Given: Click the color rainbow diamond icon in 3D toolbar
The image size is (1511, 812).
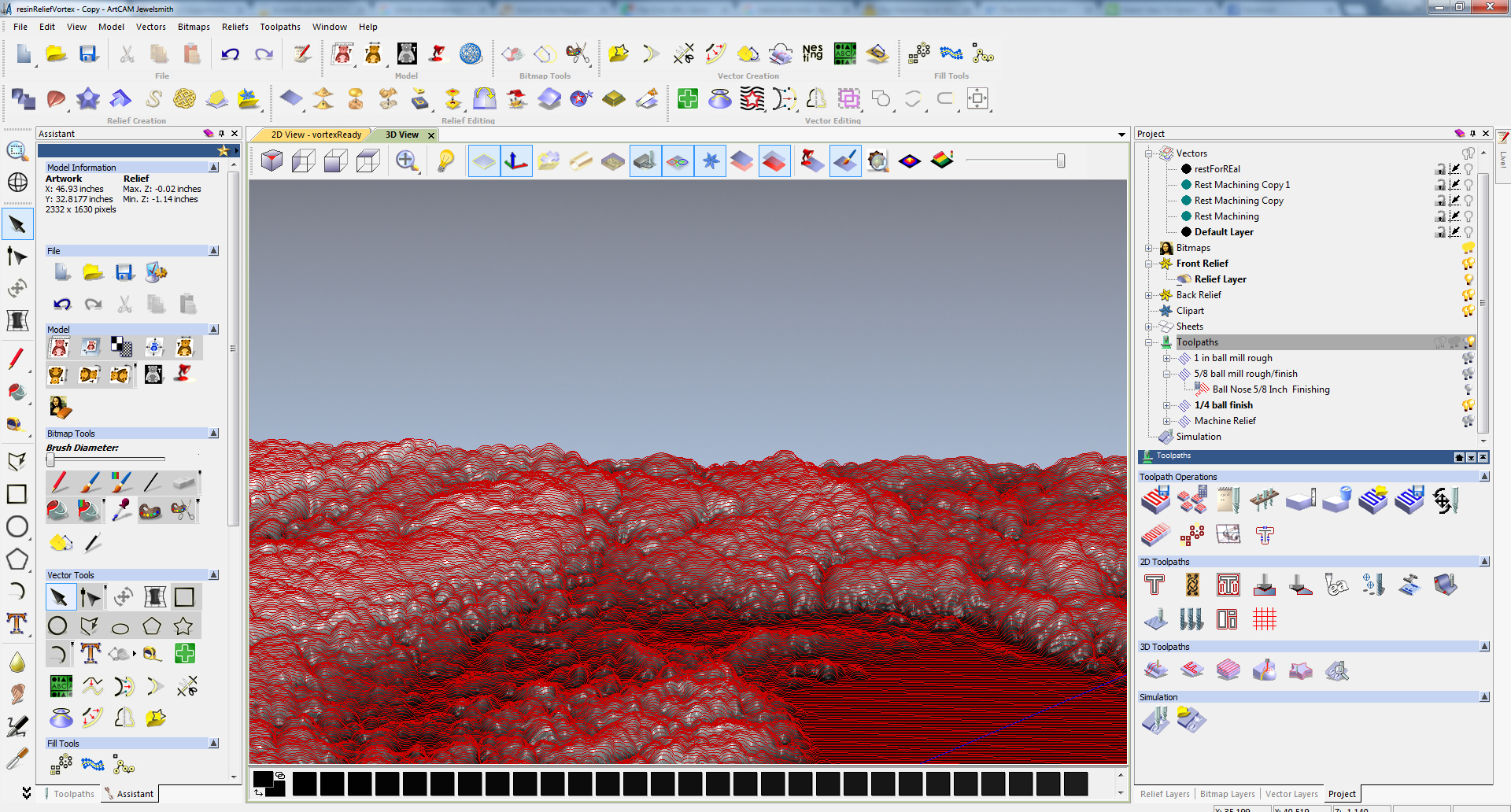Looking at the screenshot, I should pyautogui.click(x=910, y=161).
